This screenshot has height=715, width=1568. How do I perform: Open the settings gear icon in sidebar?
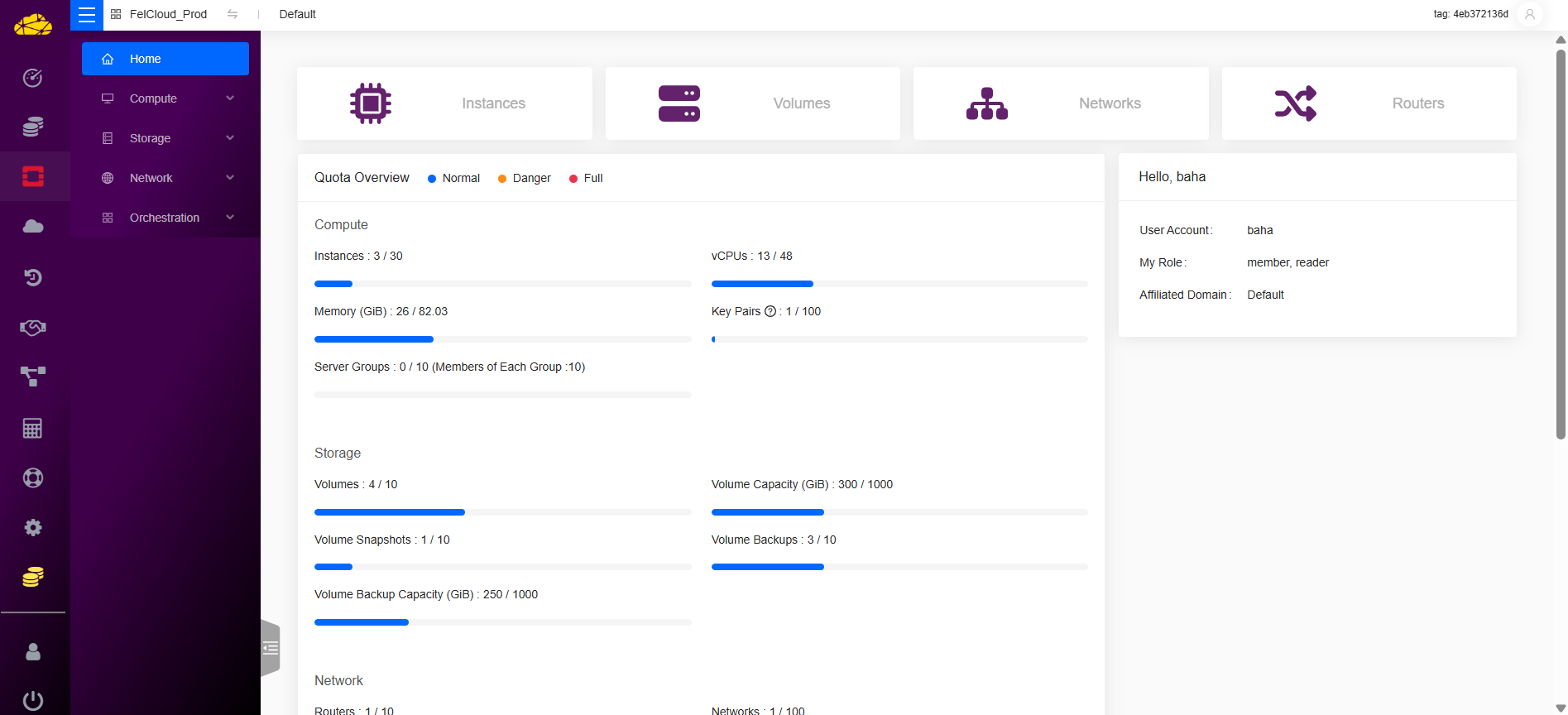pos(33,527)
